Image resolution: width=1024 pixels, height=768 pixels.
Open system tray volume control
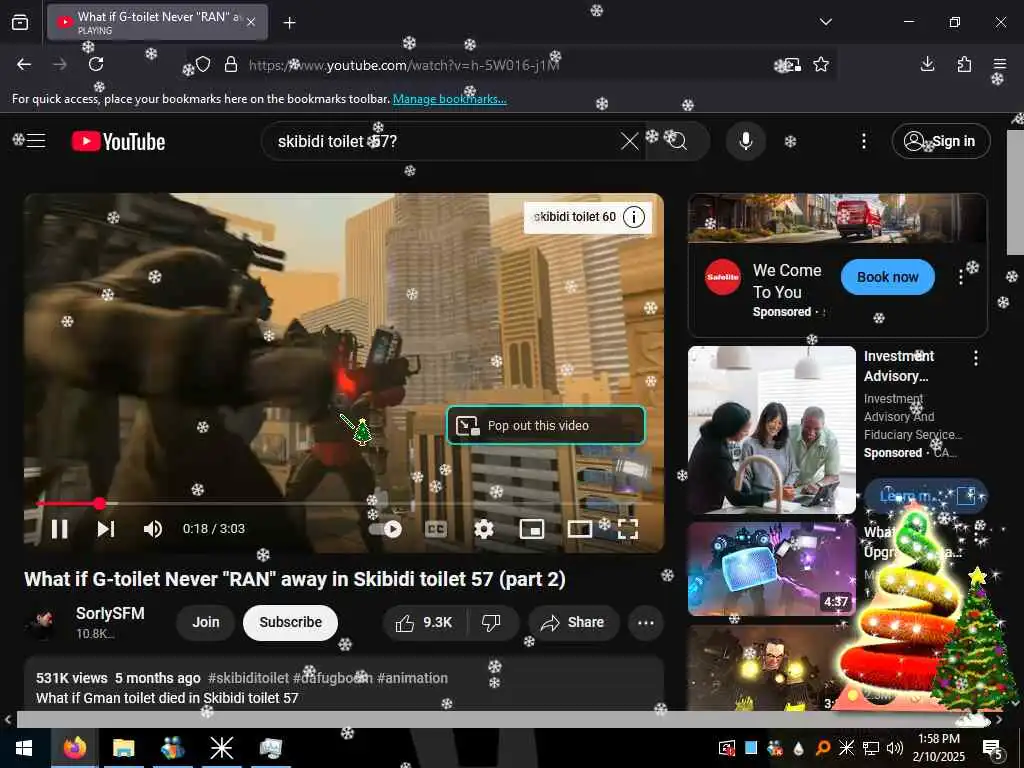pos(895,748)
